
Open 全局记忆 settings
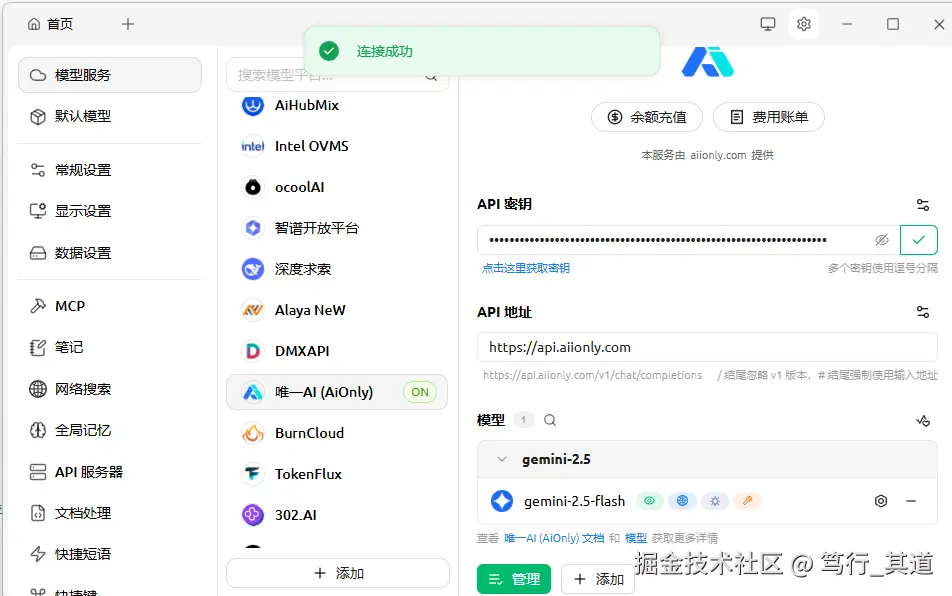click(110, 430)
